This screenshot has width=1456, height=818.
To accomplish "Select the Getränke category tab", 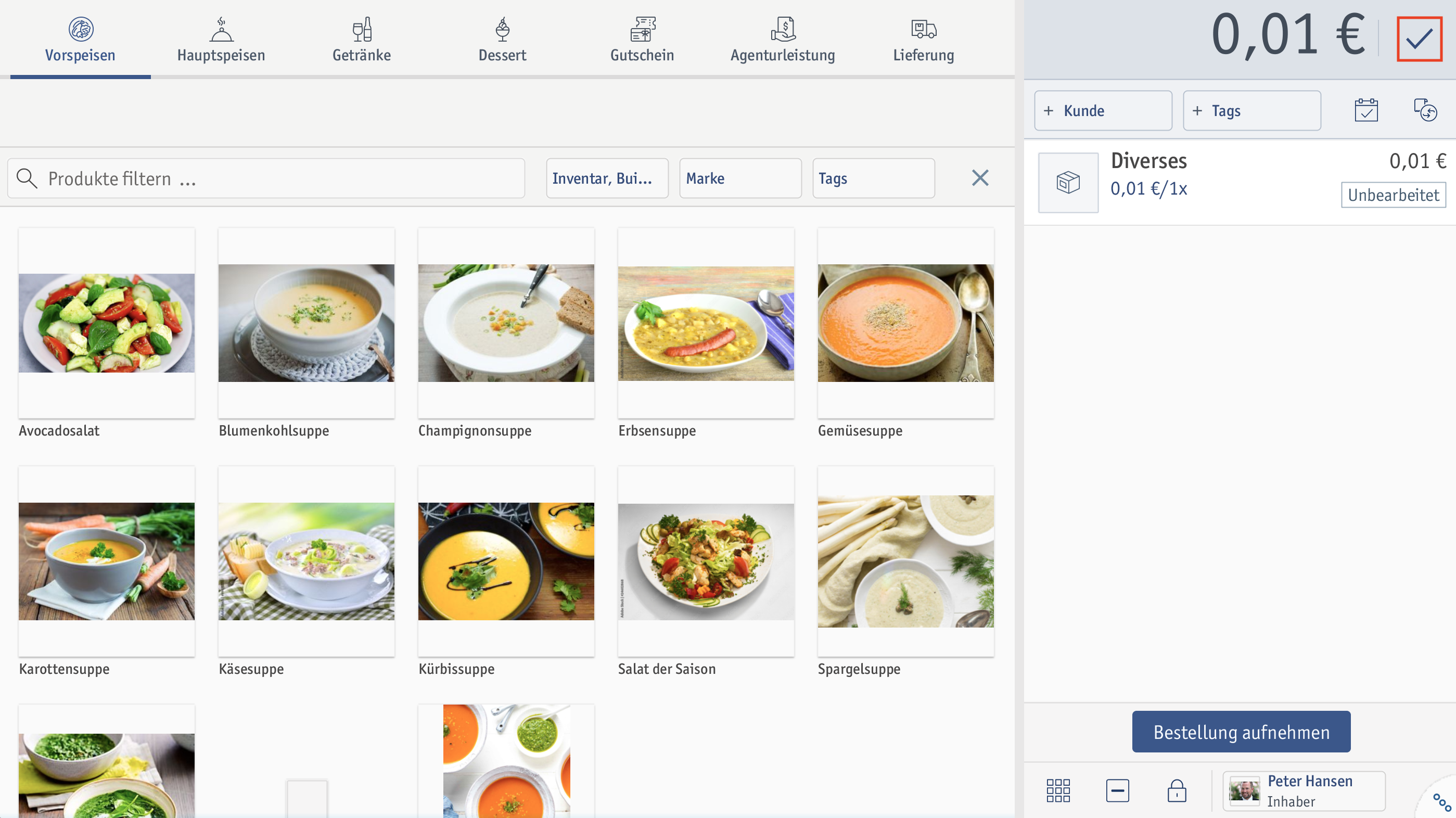I will [x=362, y=40].
